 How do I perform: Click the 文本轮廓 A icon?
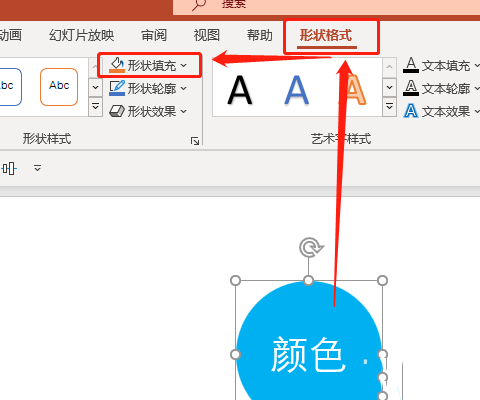coord(411,88)
